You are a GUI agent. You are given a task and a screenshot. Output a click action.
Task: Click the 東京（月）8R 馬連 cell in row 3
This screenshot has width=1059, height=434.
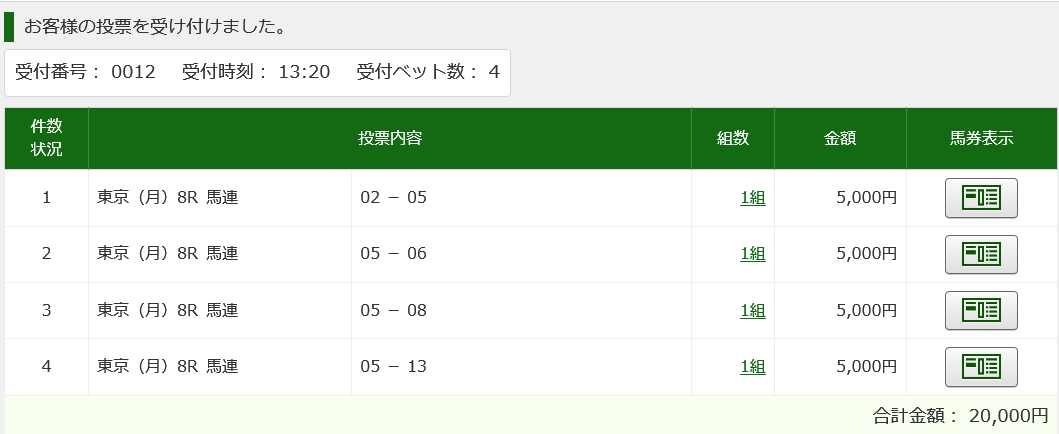click(x=167, y=310)
